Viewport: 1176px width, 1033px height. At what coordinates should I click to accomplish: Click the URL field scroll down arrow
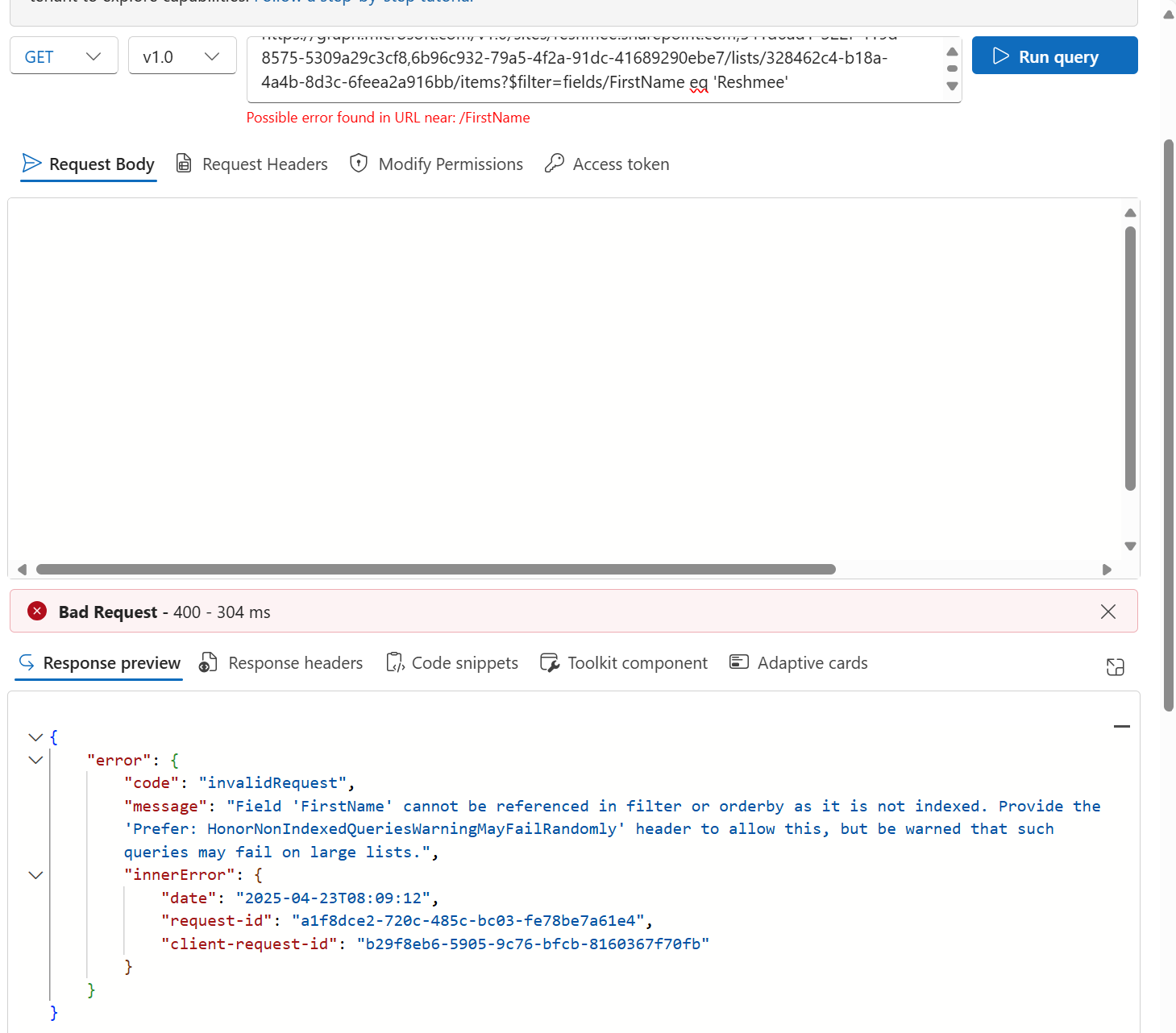pyautogui.click(x=952, y=86)
